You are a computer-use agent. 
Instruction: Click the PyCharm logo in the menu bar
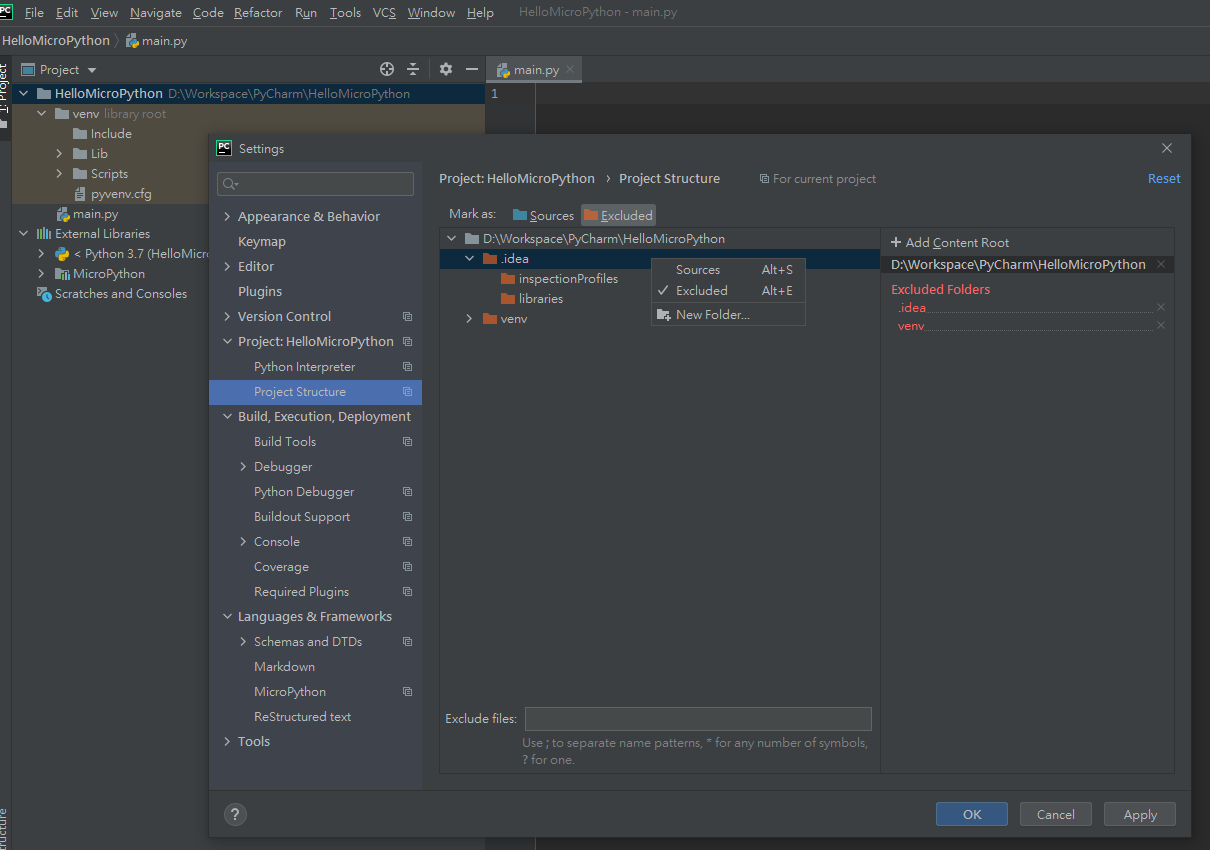tap(6, 12)
